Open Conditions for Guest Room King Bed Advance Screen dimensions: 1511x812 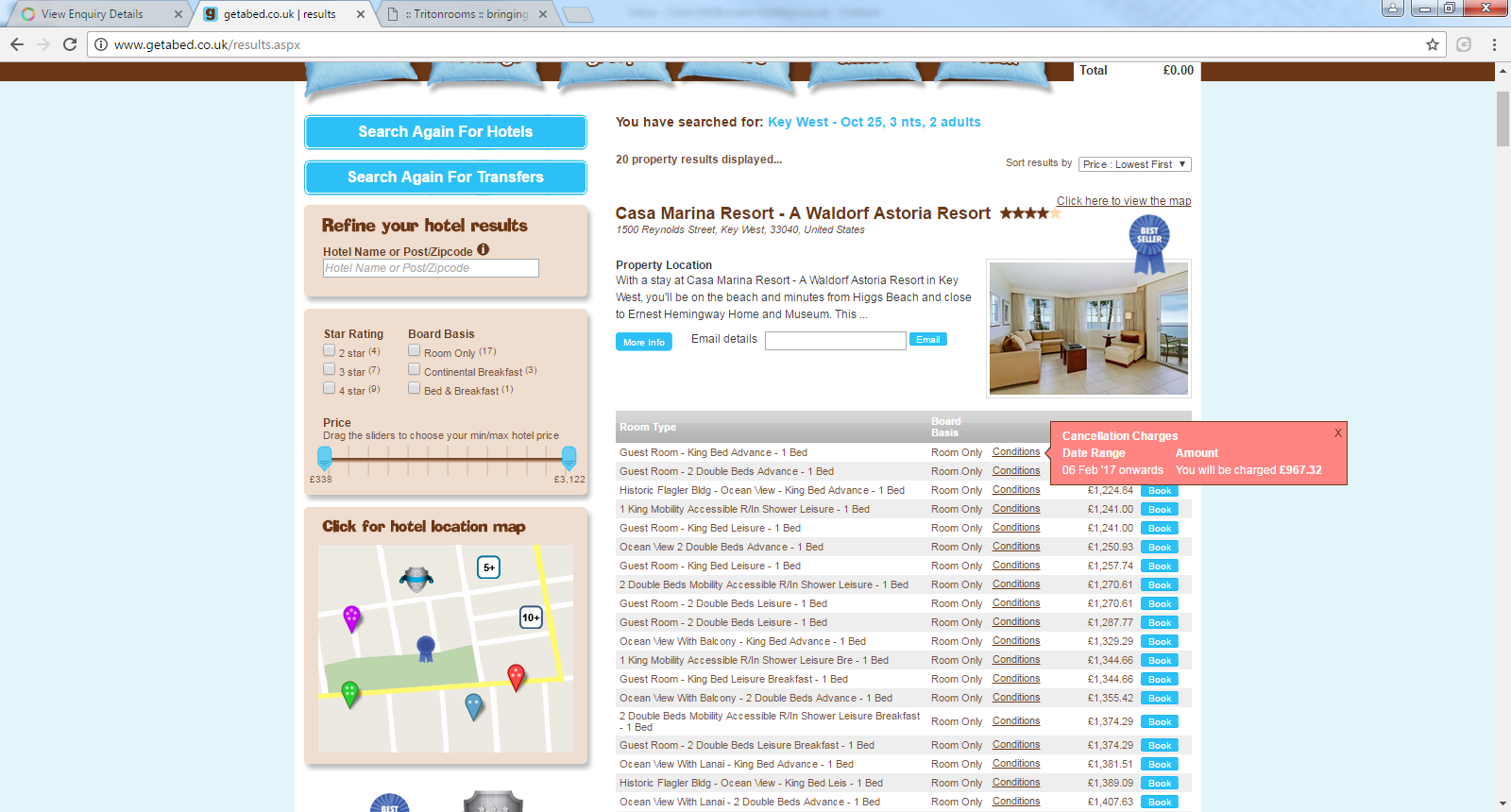pyautogui.click(x=1016, y=452)
